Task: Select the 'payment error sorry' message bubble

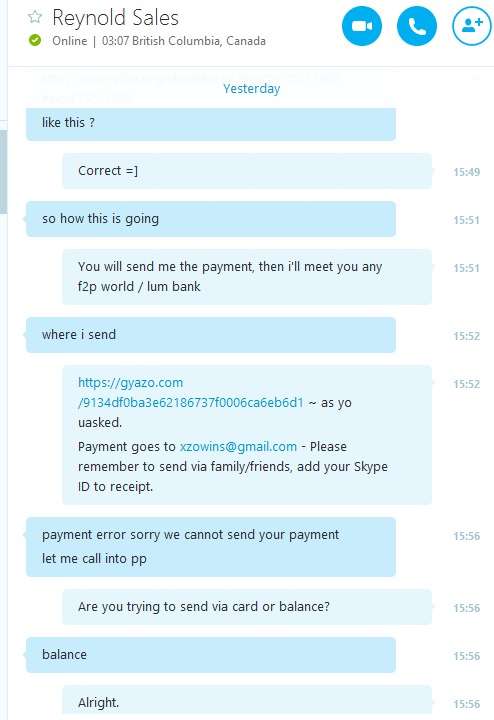Action: [211, 547]
